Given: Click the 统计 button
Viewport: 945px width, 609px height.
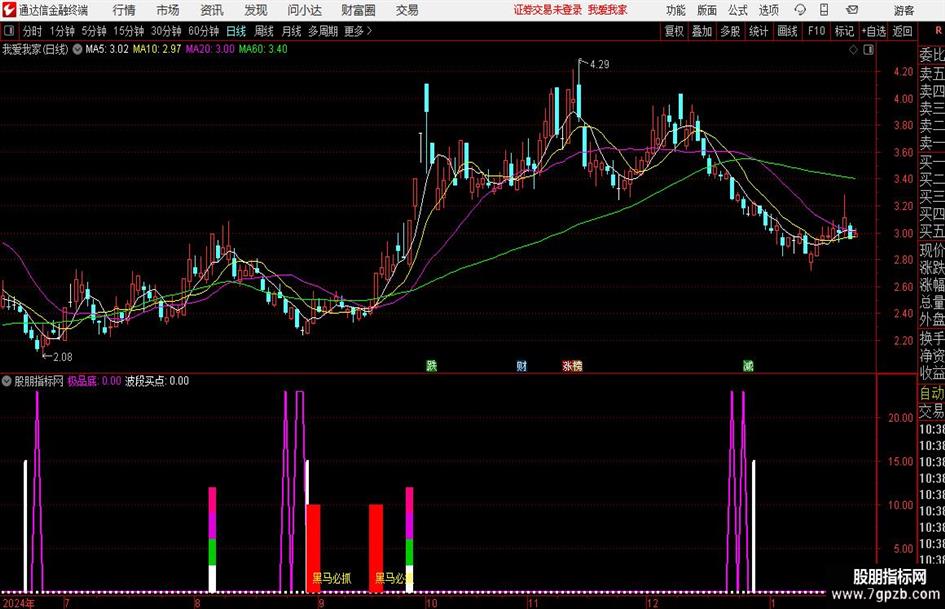Looking at the screenshot, I should pyautogui.click(x=758, y=31).
